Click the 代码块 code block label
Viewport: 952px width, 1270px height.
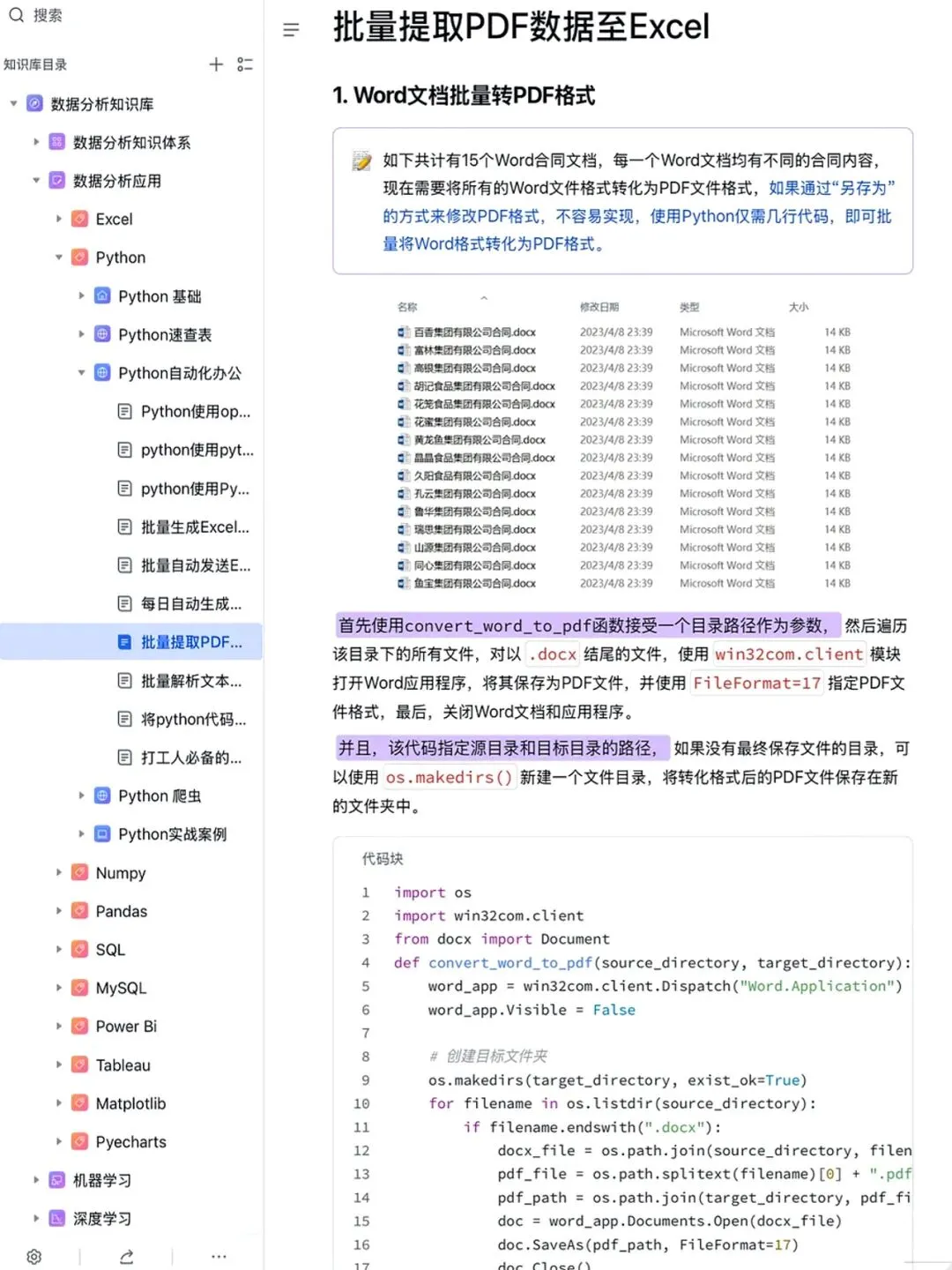pyautogui.click(x=383, y=858)
